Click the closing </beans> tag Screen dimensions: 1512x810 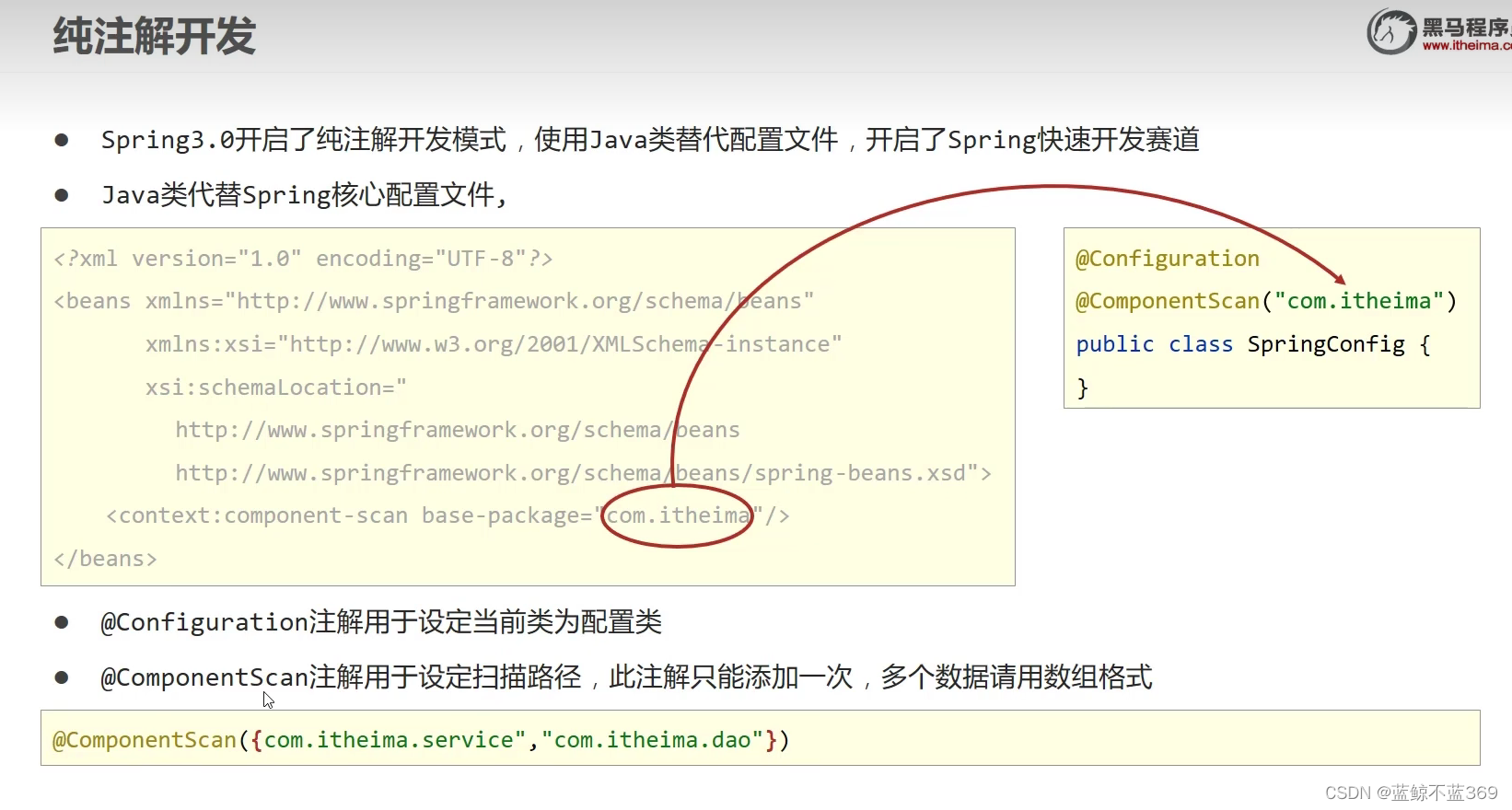pyautogui.click(x=105, y=559)
